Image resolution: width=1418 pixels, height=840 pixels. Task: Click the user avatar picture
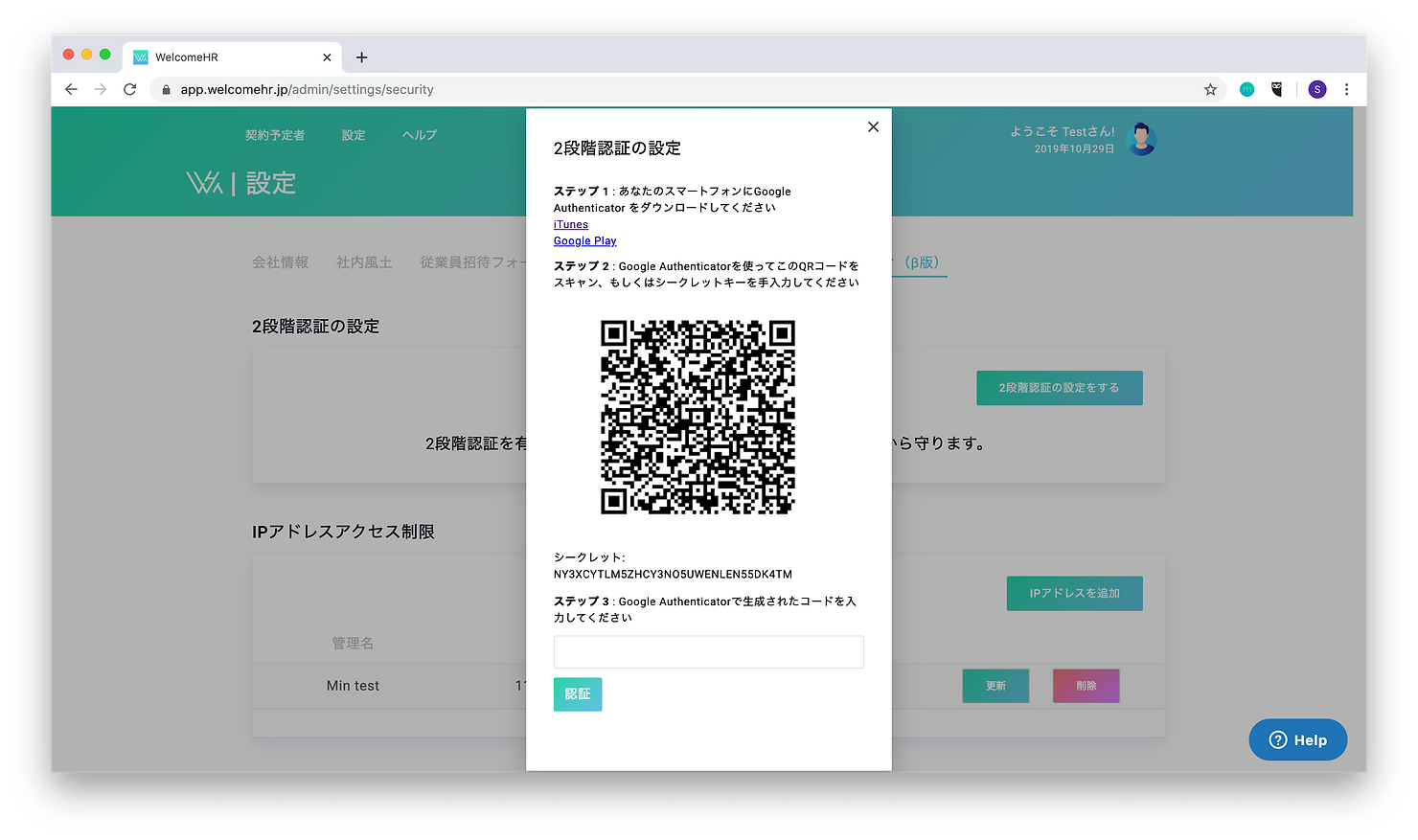tap(1141, 139)
